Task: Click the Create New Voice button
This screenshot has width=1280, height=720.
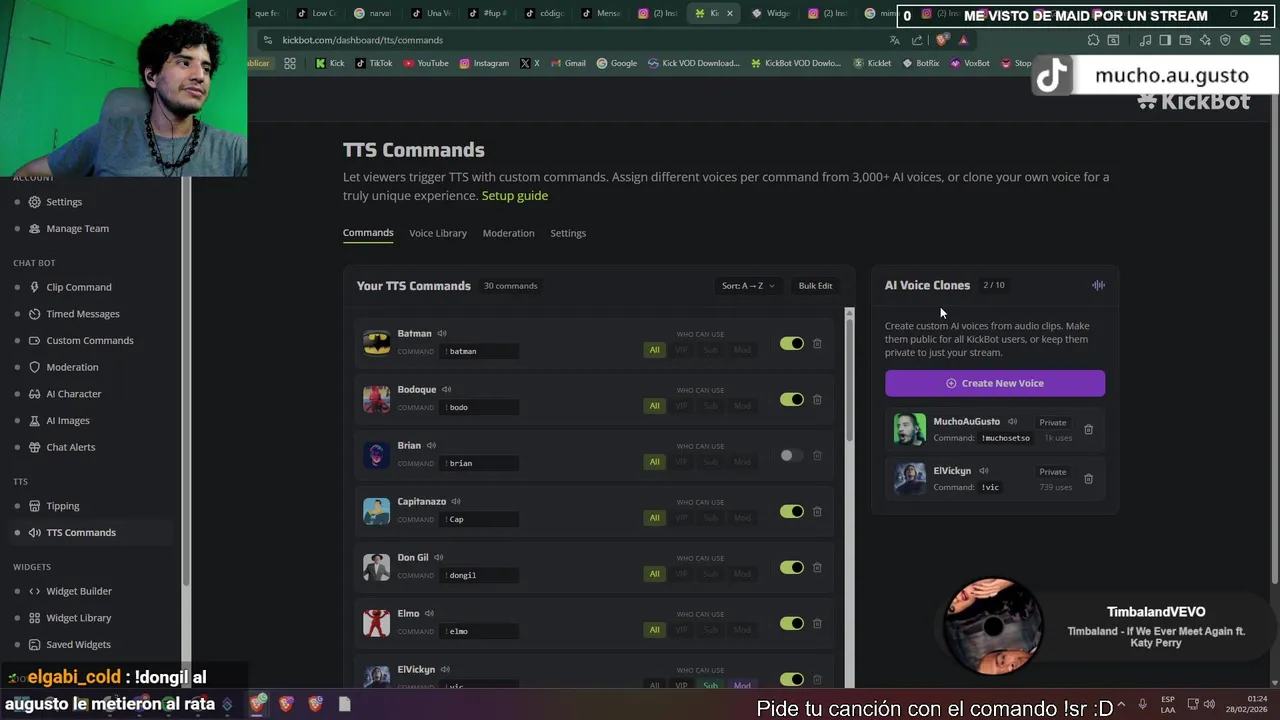Action: (x=995, y=383)
